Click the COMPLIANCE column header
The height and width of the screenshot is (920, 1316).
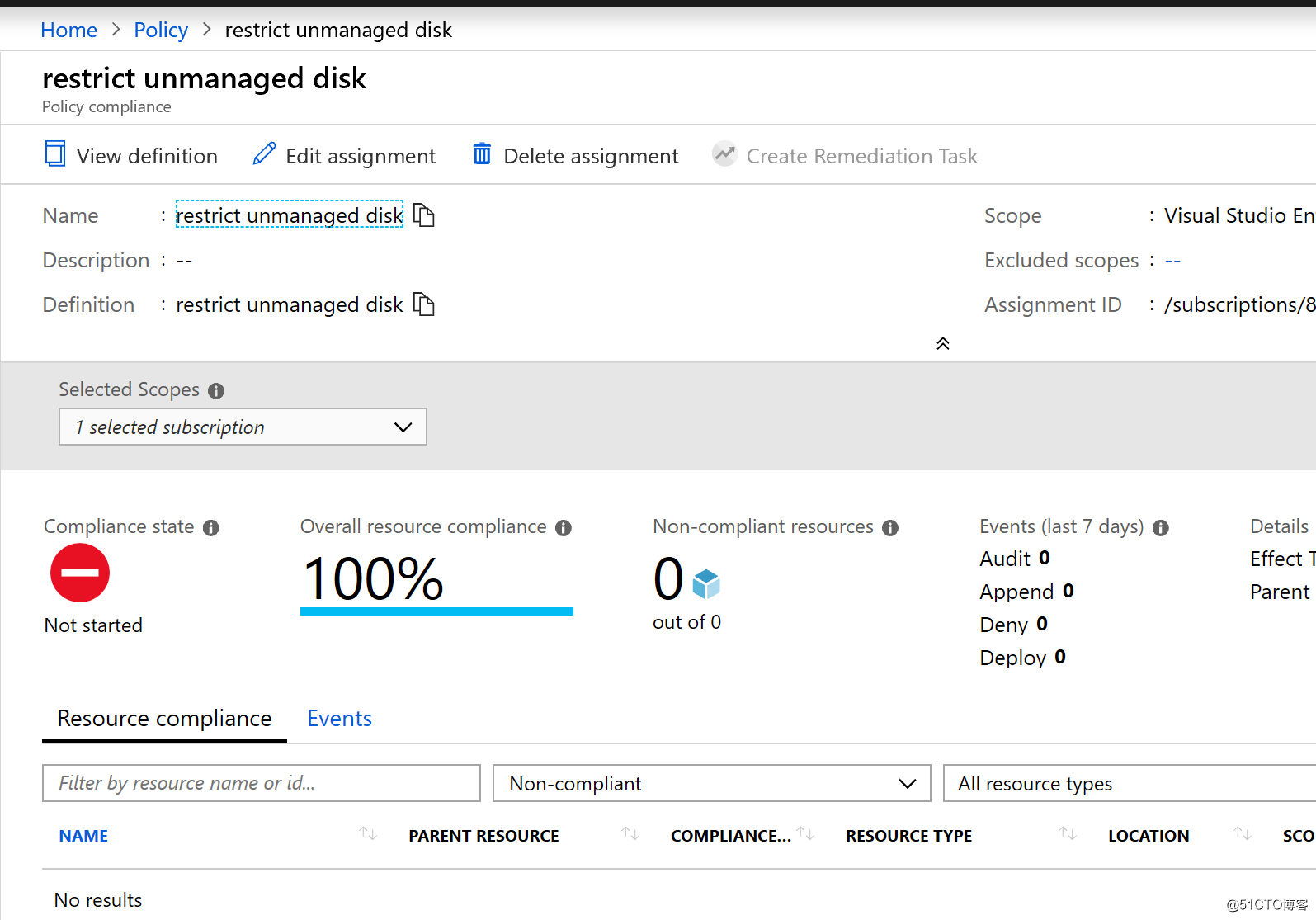click(730, 836)
